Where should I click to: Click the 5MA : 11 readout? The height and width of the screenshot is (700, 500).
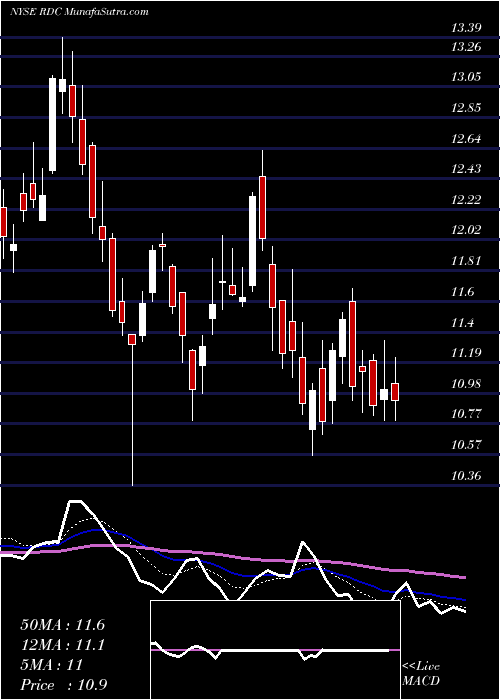(x=51, y=665)
